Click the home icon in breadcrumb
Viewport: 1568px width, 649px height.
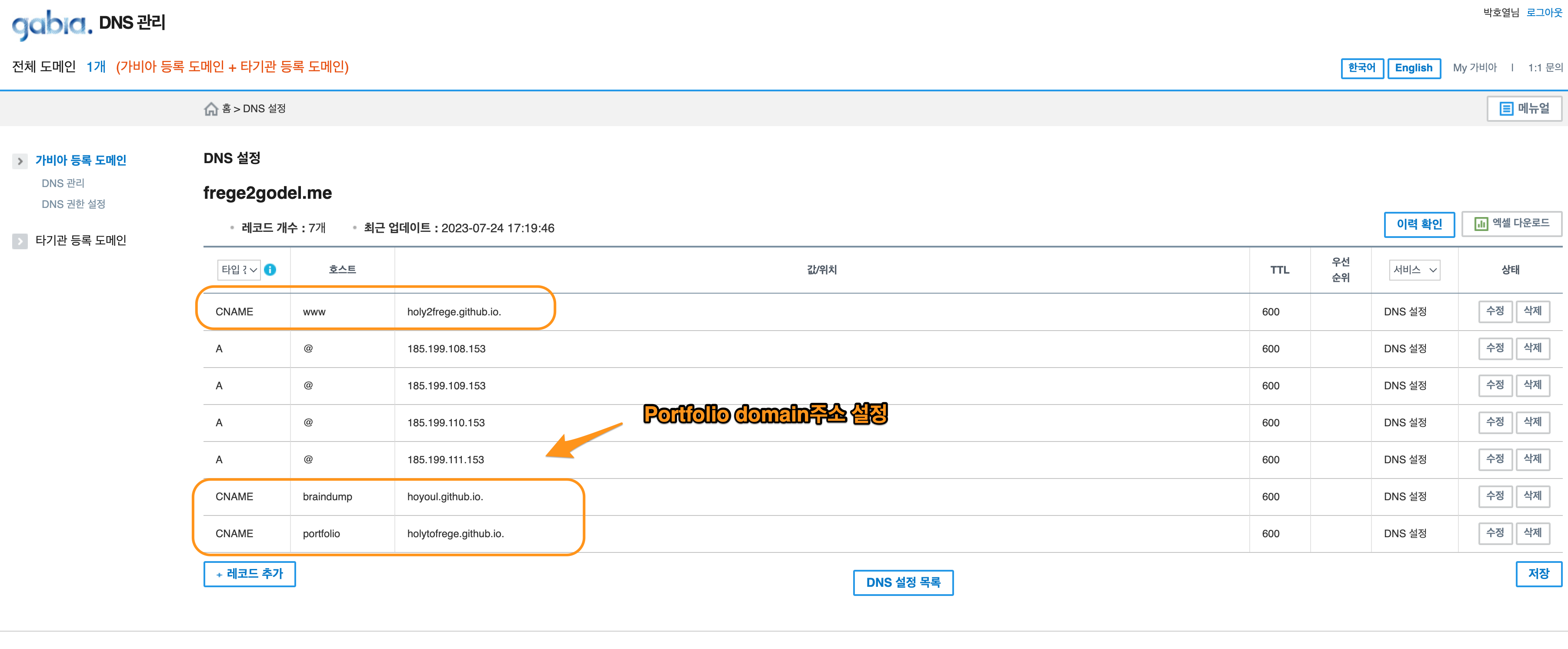coord(210,109)
